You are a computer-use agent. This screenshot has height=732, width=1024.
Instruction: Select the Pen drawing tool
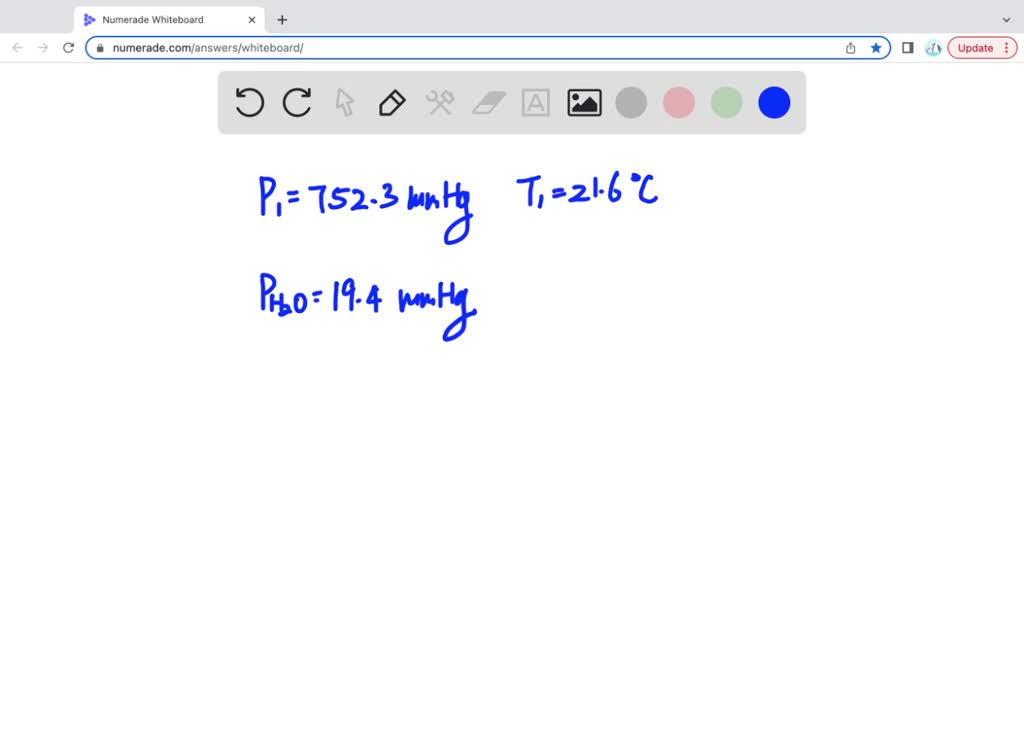pyautogui.click(x=391, y=102)
